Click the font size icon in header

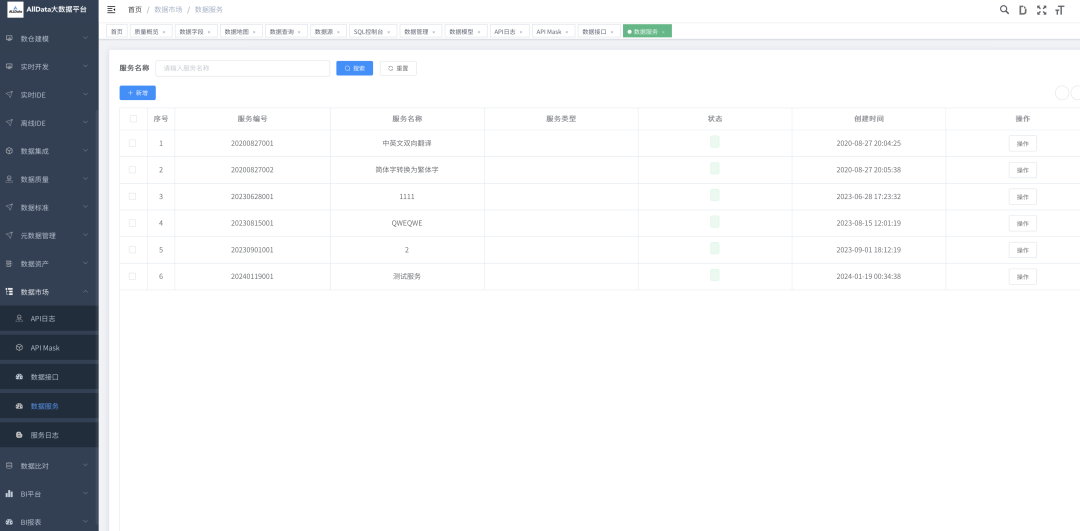point(1060,9)
